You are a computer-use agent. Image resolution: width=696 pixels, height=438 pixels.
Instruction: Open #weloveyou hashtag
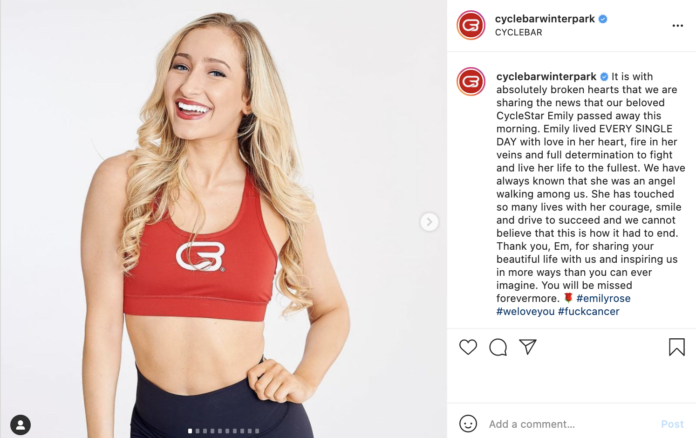click(525, 312)
